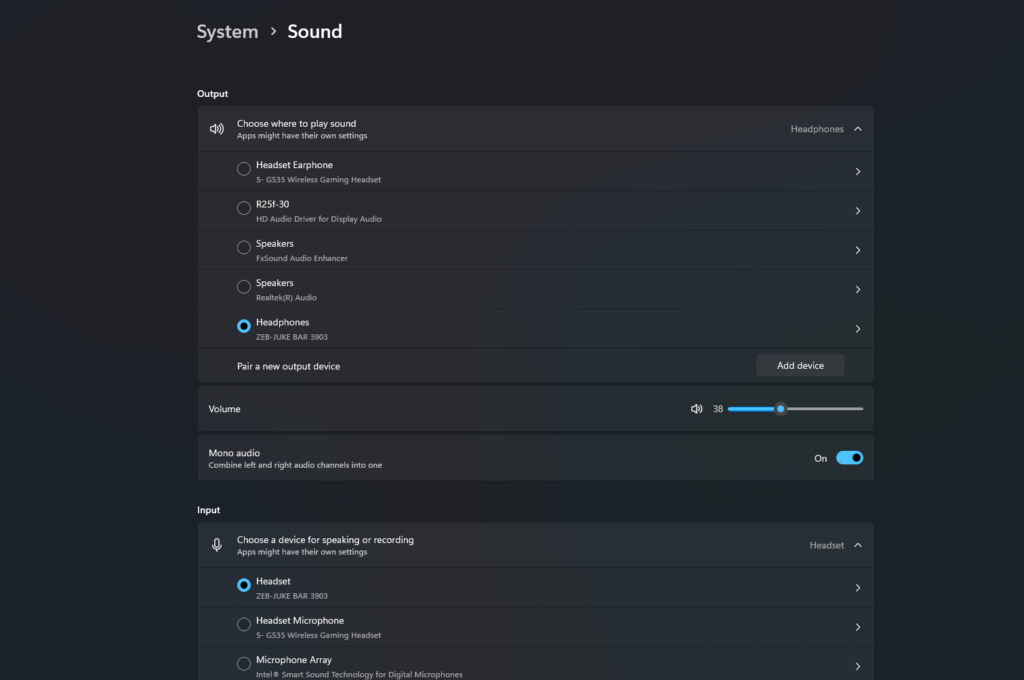Screen dimensions: 1024x680
Task: Open details arrow for R25f-30 output
Action: tap(857, 211)
